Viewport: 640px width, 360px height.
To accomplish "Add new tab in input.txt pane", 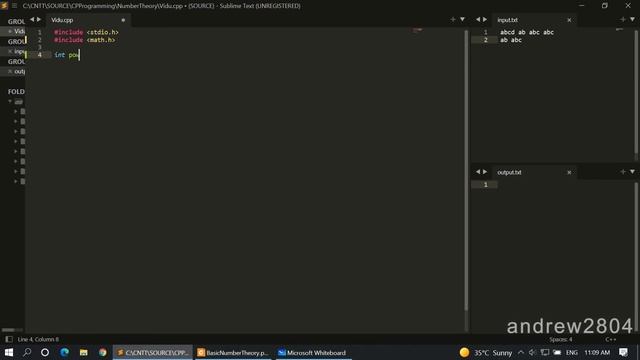I will click(622, 19).
